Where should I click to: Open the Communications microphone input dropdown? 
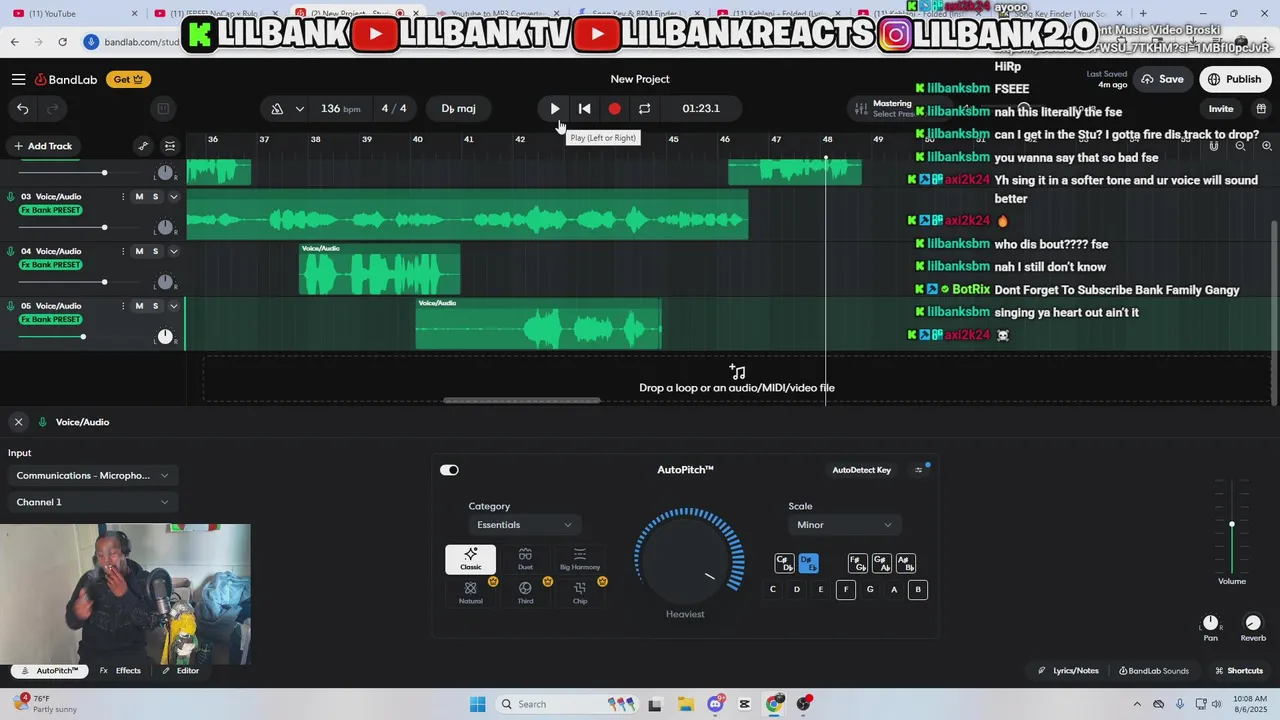pos(92,476)
